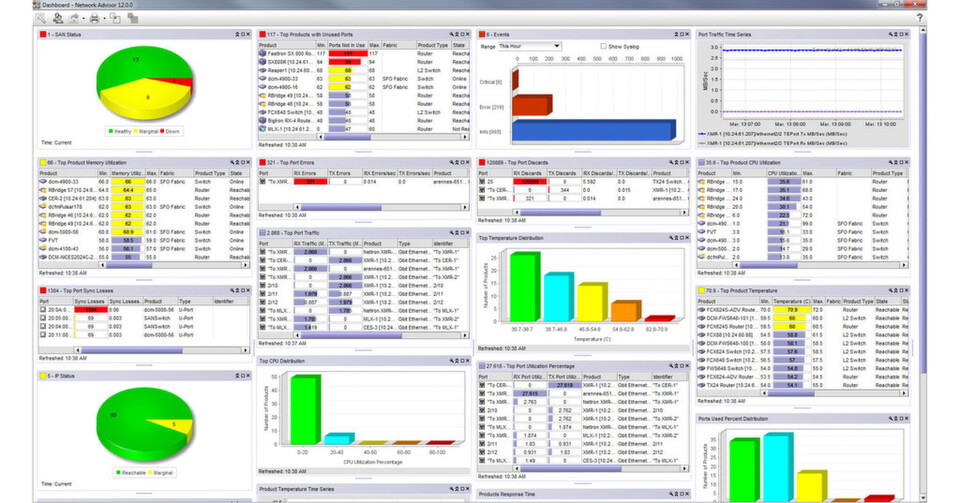Select the FCX624S-ADV Router temperature row
960x503 pixels.
803,310
